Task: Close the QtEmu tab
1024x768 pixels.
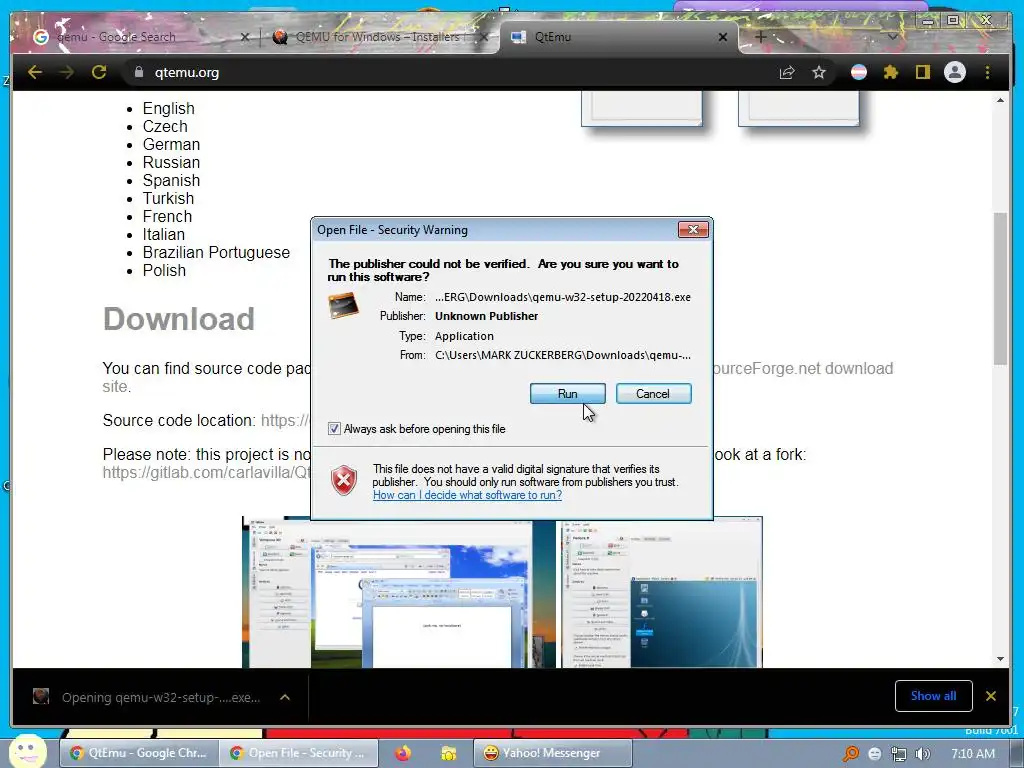Action: (722, 37)
